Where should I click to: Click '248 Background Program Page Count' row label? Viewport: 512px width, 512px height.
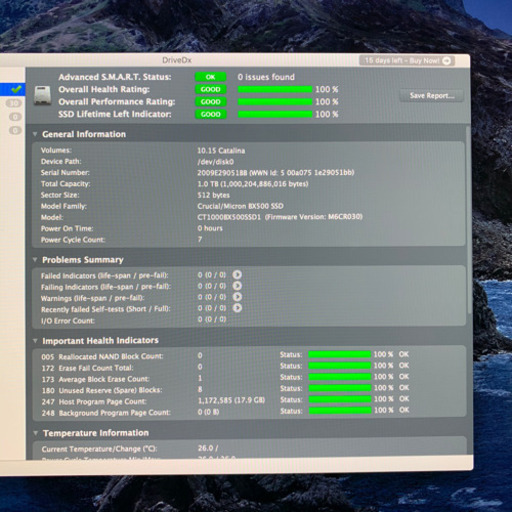click(106, 413)
